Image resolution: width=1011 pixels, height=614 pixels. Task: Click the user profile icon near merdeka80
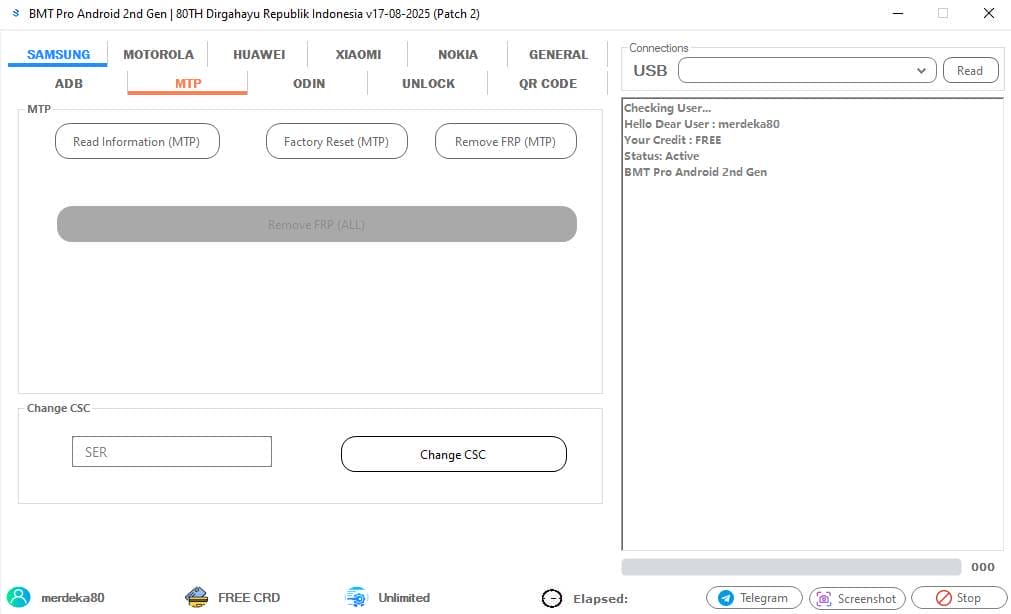coord(17,597)
